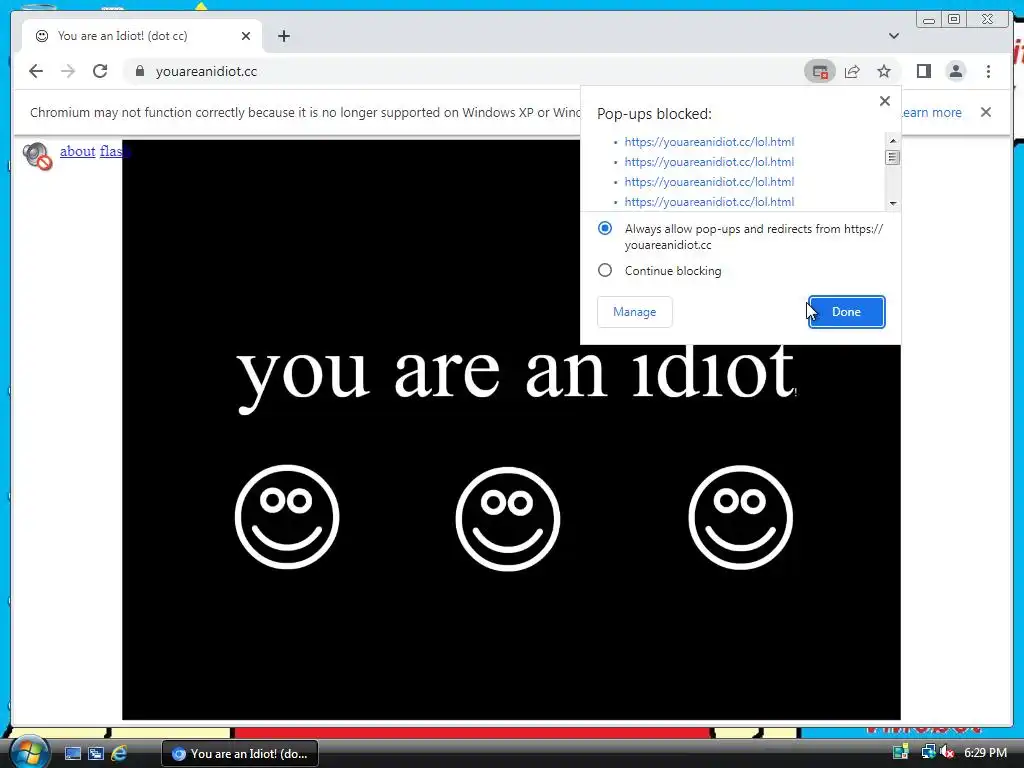
Task: Select 'Always allow pop-ups and redirects' option
Action: coord(605,228)
